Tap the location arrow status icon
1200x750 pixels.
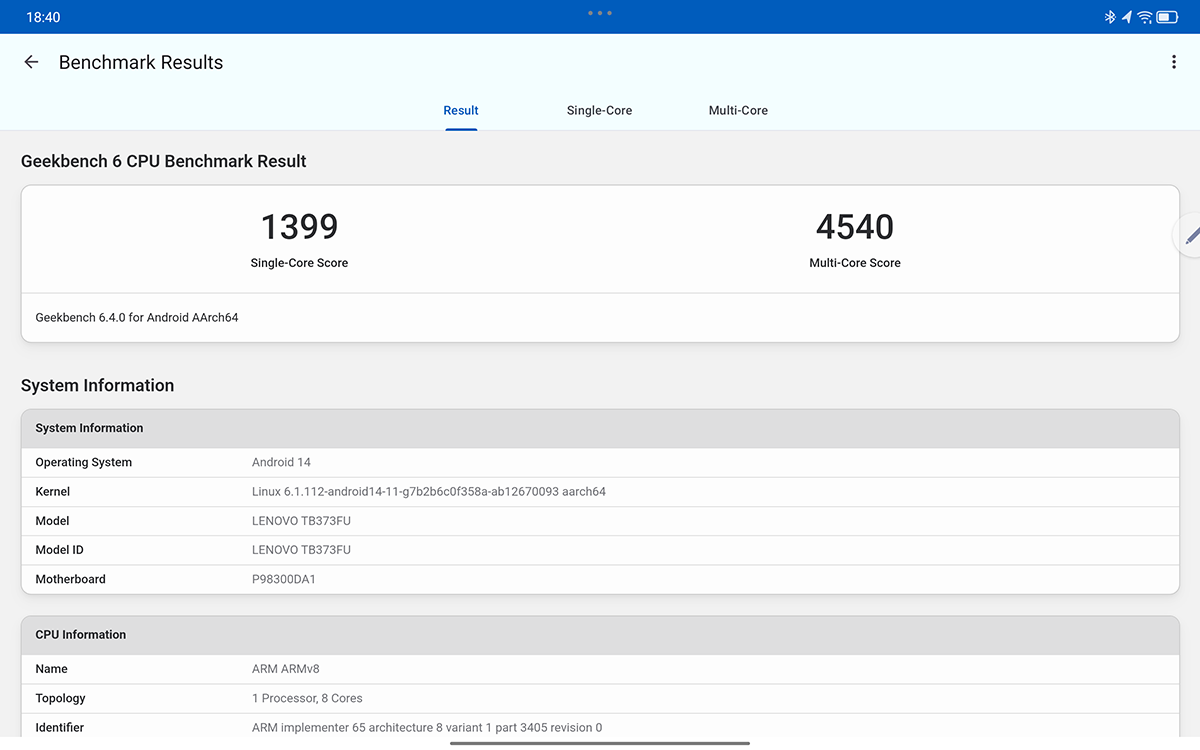[x=1127, y=17]
